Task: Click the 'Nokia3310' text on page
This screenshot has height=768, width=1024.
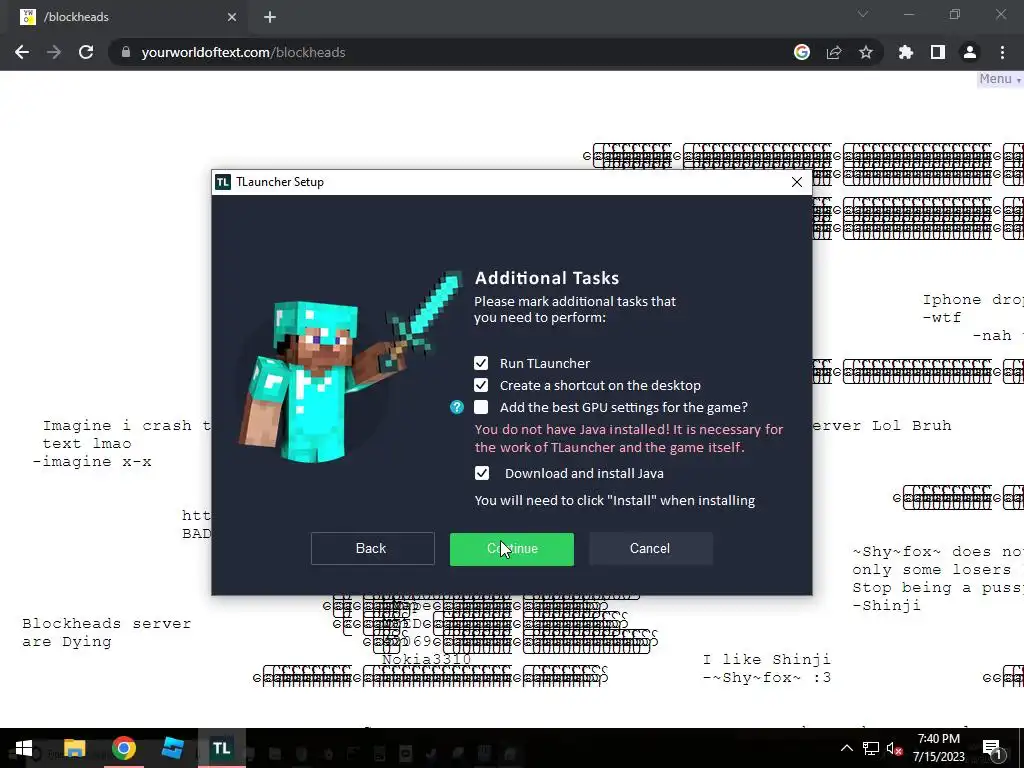Action: point(426,660)
